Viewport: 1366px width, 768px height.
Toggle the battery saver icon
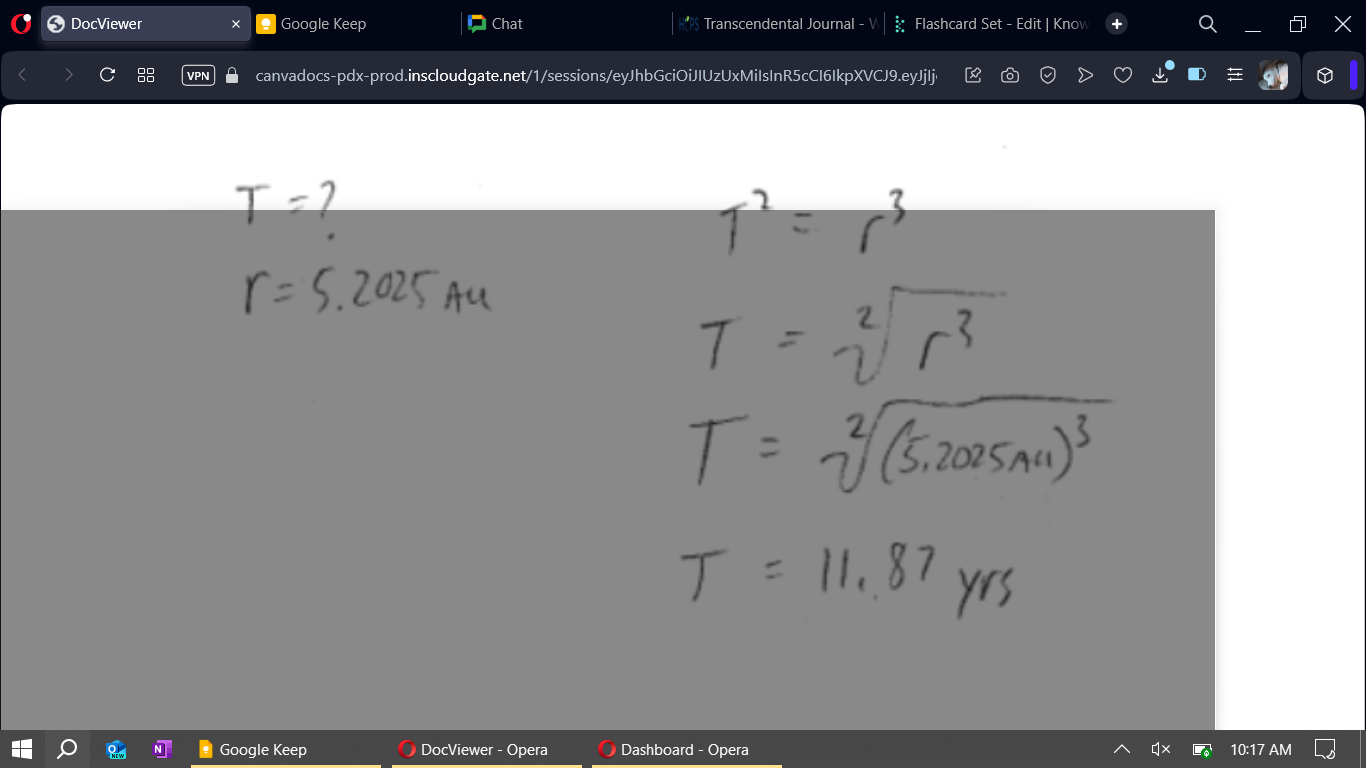pos(1197,75)
